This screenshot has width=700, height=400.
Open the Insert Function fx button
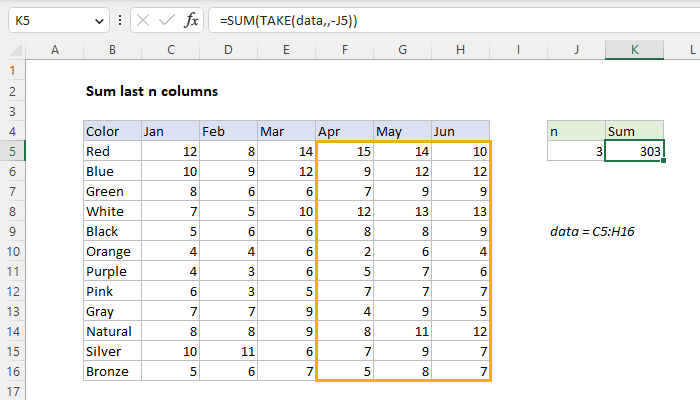[191, 21]
